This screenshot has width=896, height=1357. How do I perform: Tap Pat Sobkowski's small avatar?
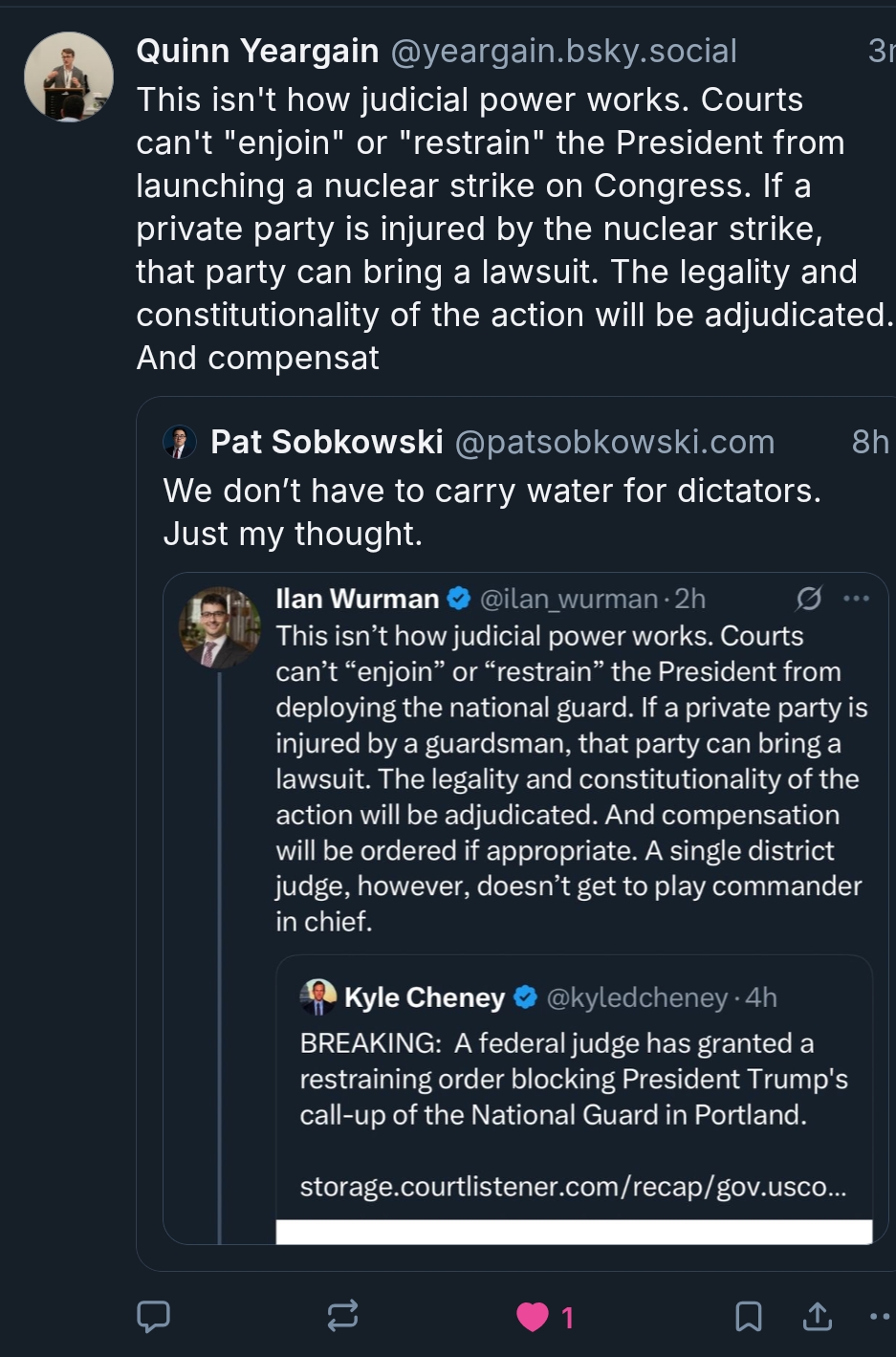(x=180, y=442)
